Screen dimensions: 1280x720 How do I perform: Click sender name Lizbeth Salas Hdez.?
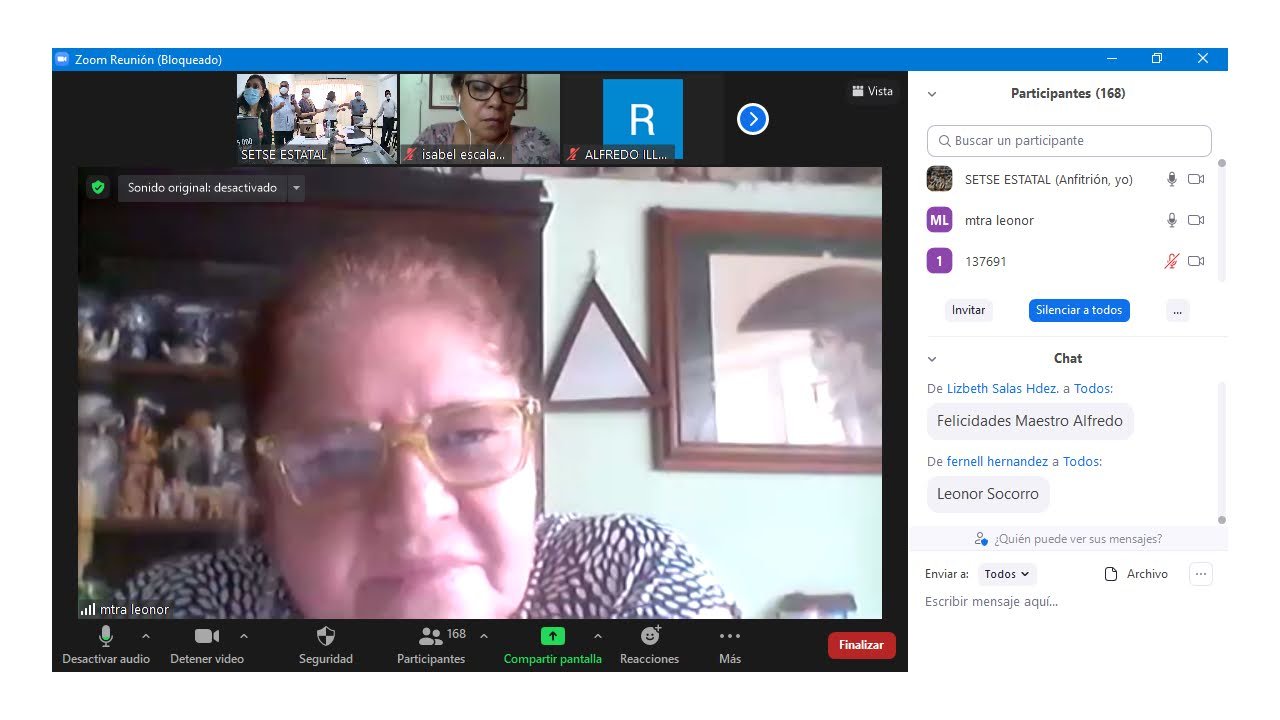(1002, 389)
